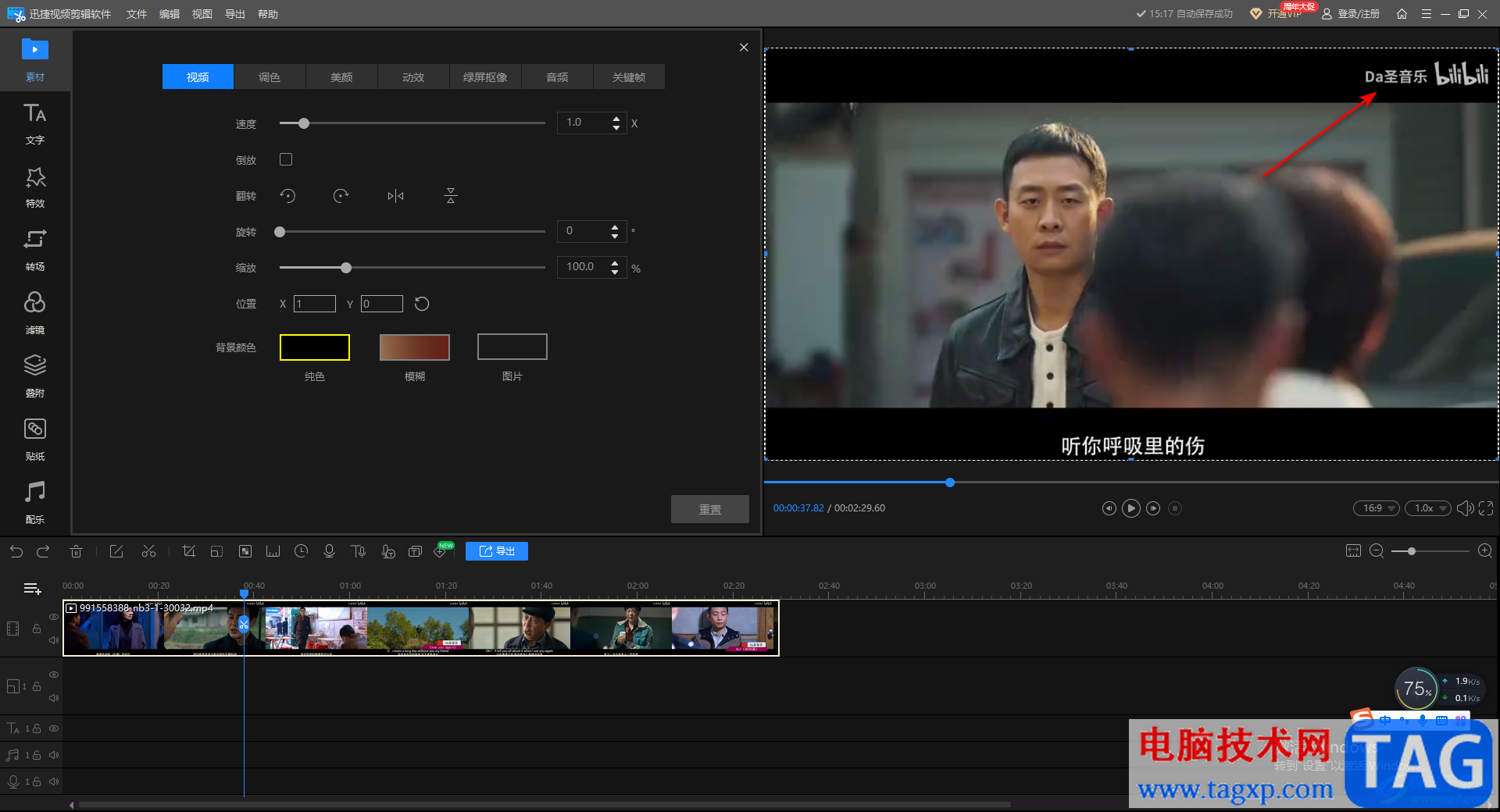Hide the main video track with eye icon
Image resolution: width=1500 pixels, height=812 pixels.
click(54, 617)
